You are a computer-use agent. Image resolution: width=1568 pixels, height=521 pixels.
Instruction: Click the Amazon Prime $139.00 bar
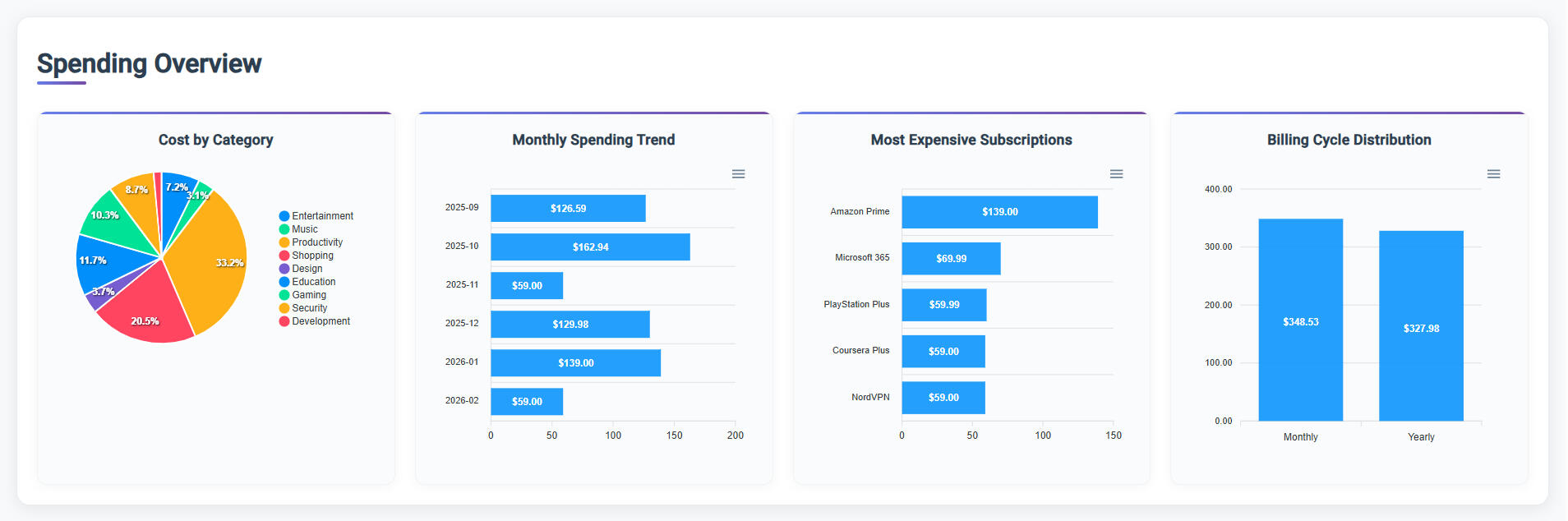[x=999, y=212]
